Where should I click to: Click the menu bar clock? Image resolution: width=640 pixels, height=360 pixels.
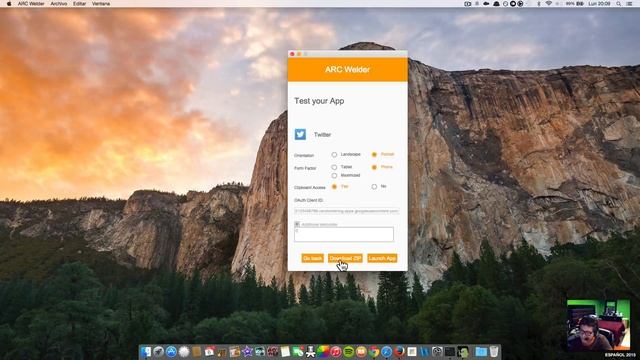click(600, 4)
